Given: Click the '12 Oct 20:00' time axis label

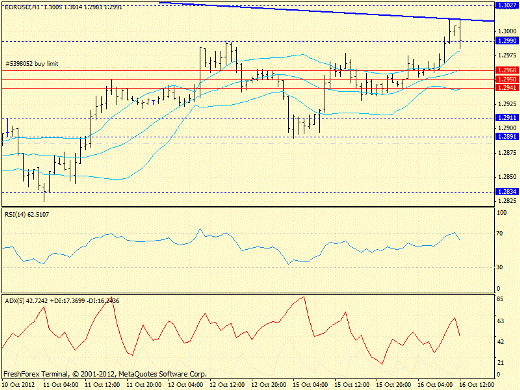Looking at the screenshot, I should (269, 385).
